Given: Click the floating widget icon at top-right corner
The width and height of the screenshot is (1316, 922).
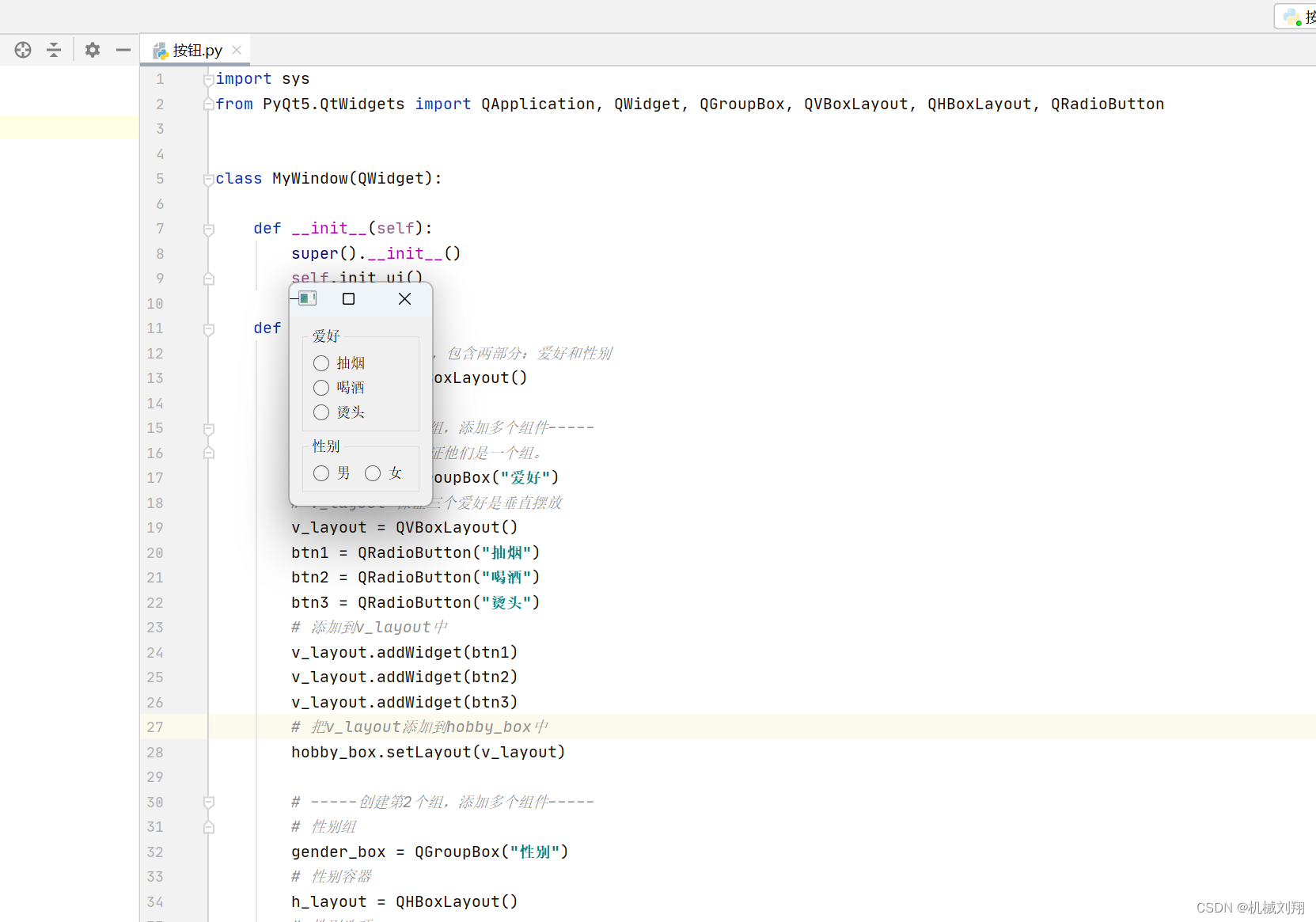Looking at the screenshot, I should 1291,15.
